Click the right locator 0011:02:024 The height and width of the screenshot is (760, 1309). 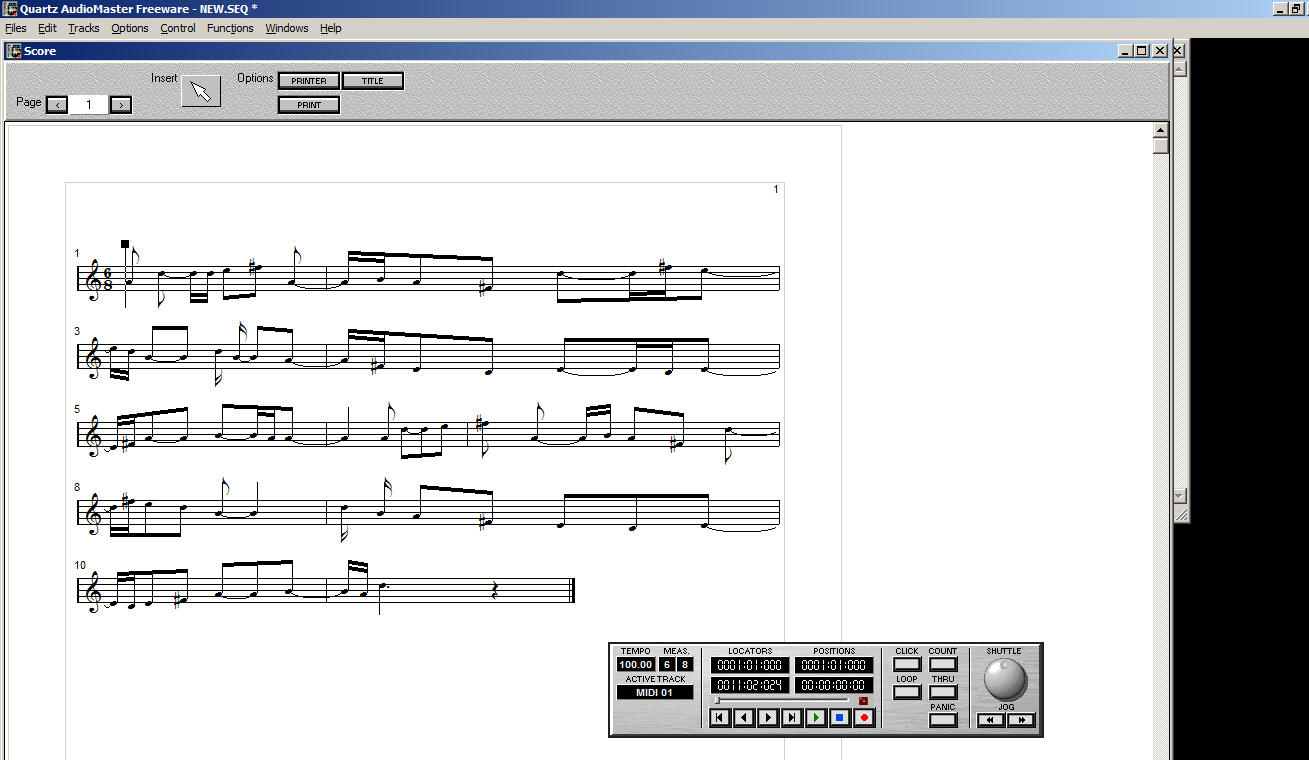750,685
